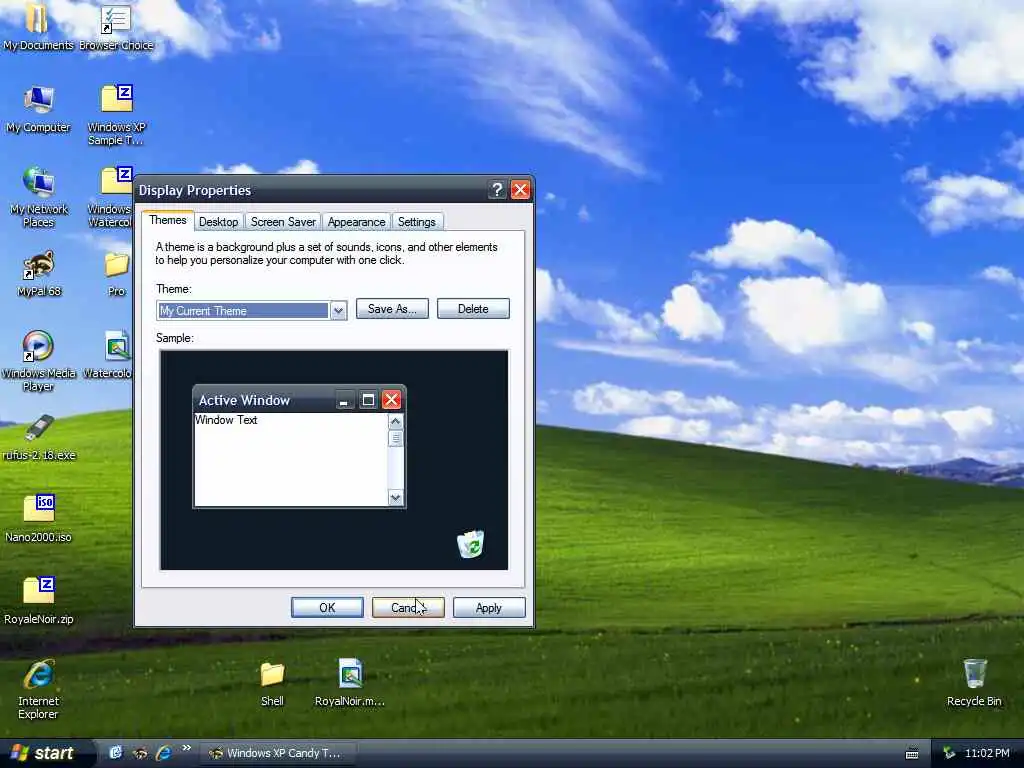Viewport: 1024px width, 768px height.
Task: Click on-screen keyboard tray icon
Action: click(x=912, y=754)
